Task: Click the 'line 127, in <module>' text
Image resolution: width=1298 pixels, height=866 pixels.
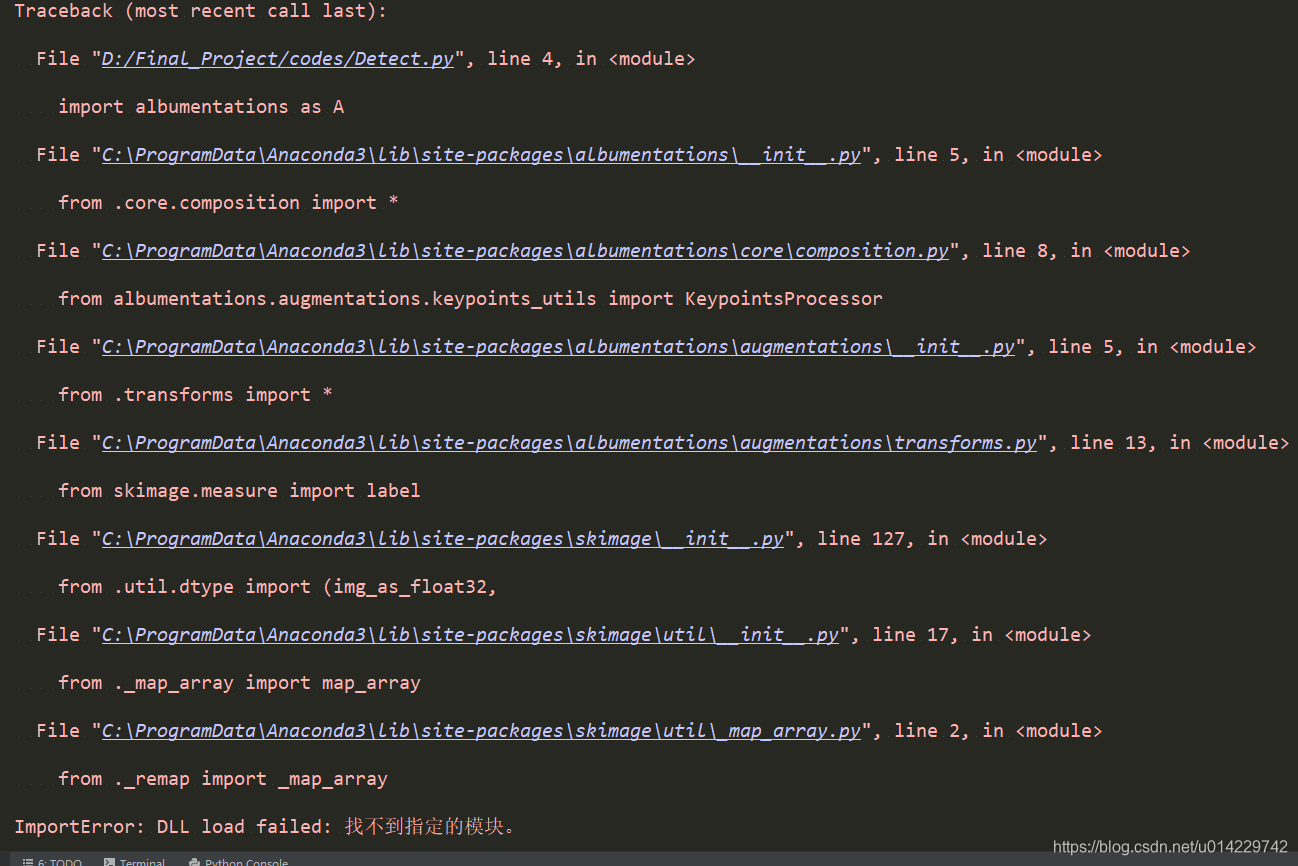Action: point(932,539)
